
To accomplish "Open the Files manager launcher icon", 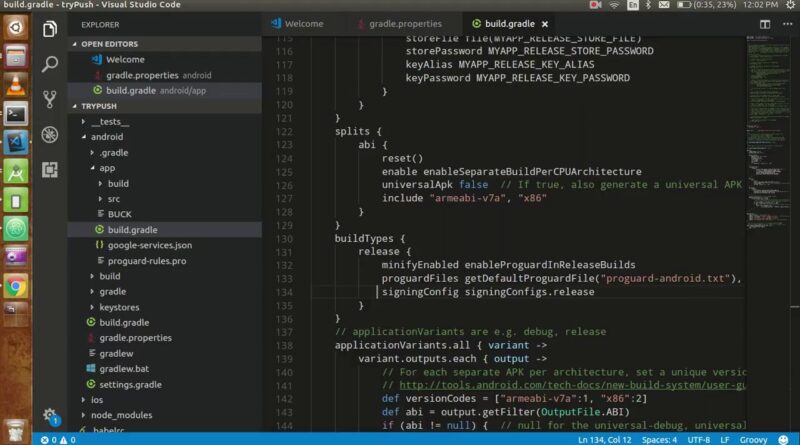I will pos(15,56).
